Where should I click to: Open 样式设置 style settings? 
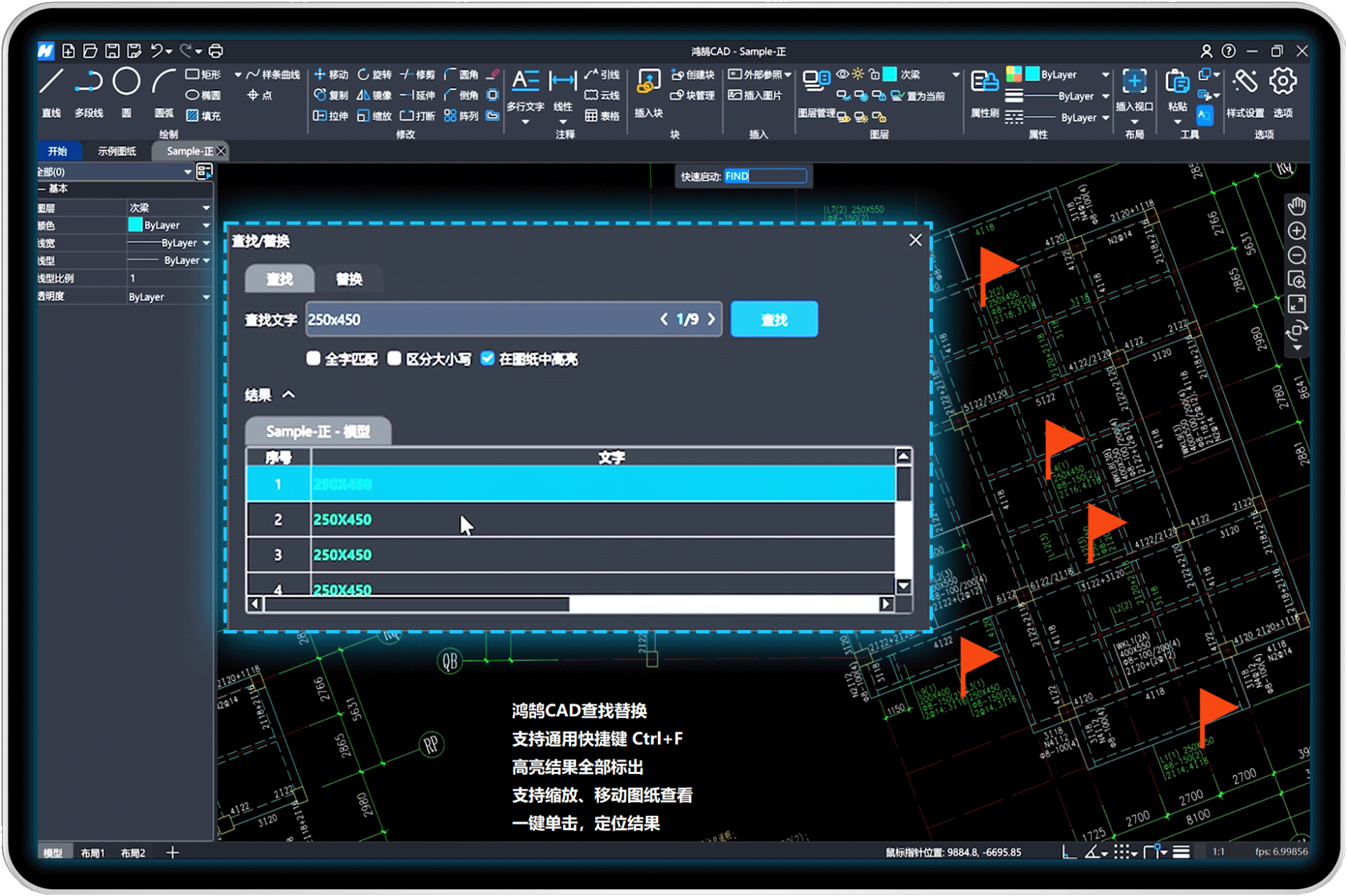point(1245,93)
